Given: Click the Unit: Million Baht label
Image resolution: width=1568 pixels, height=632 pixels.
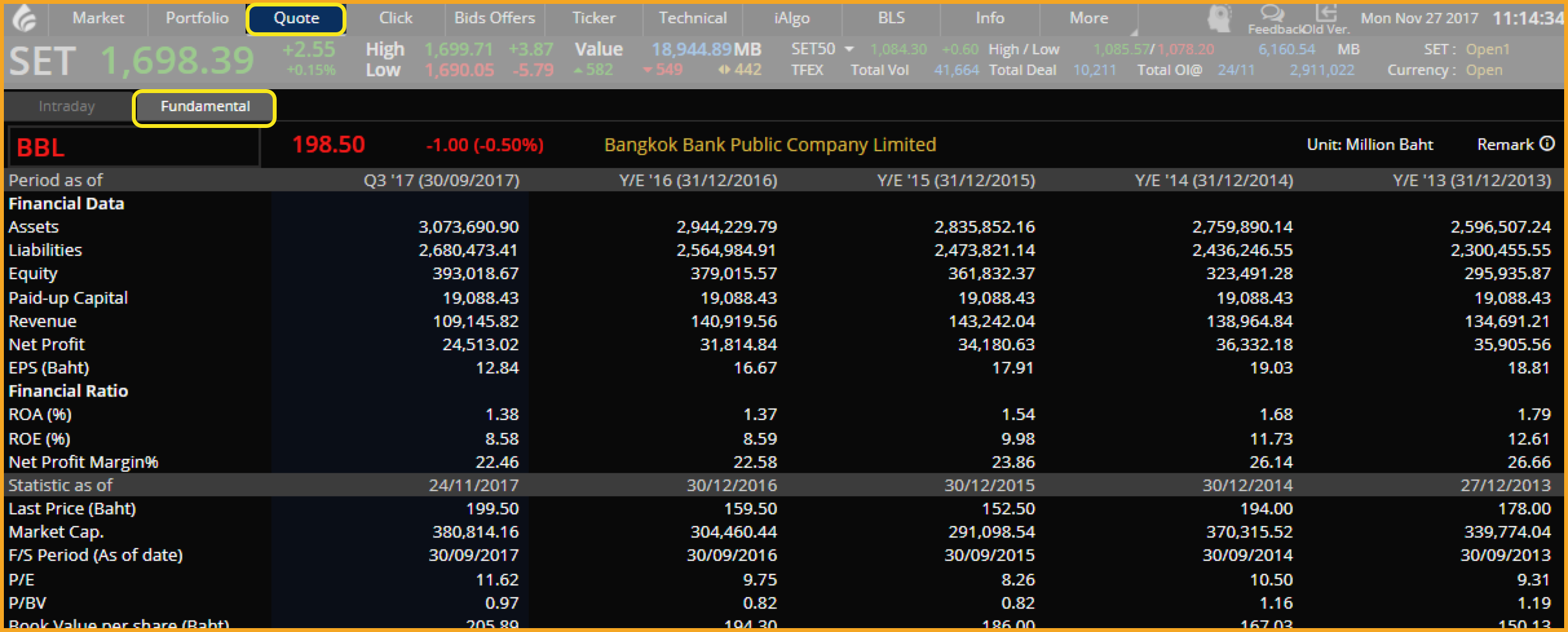Looking at the screenshot, I should (1370, 144).
